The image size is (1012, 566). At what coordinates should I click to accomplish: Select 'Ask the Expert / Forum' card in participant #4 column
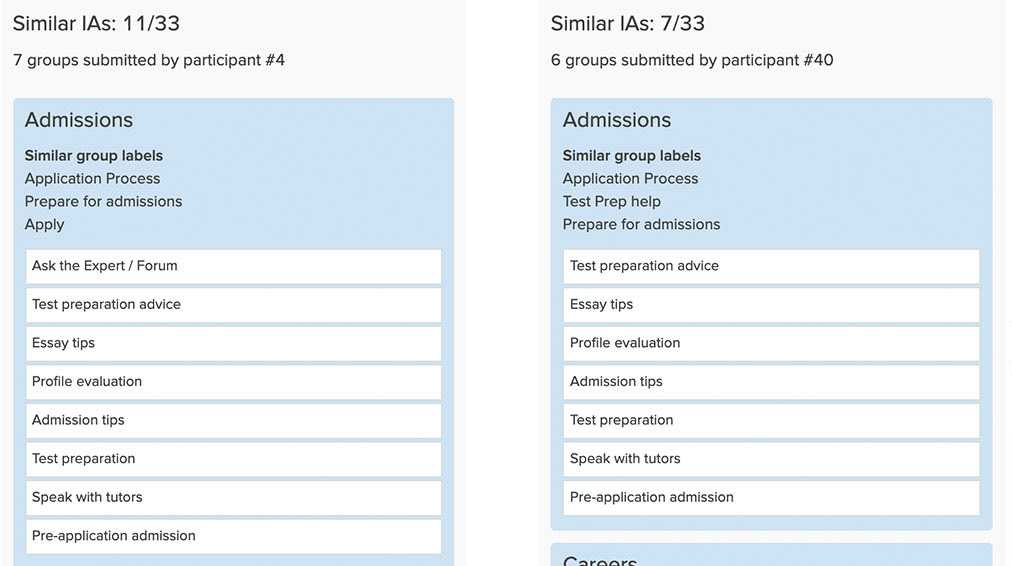click(x=234, y=267)
